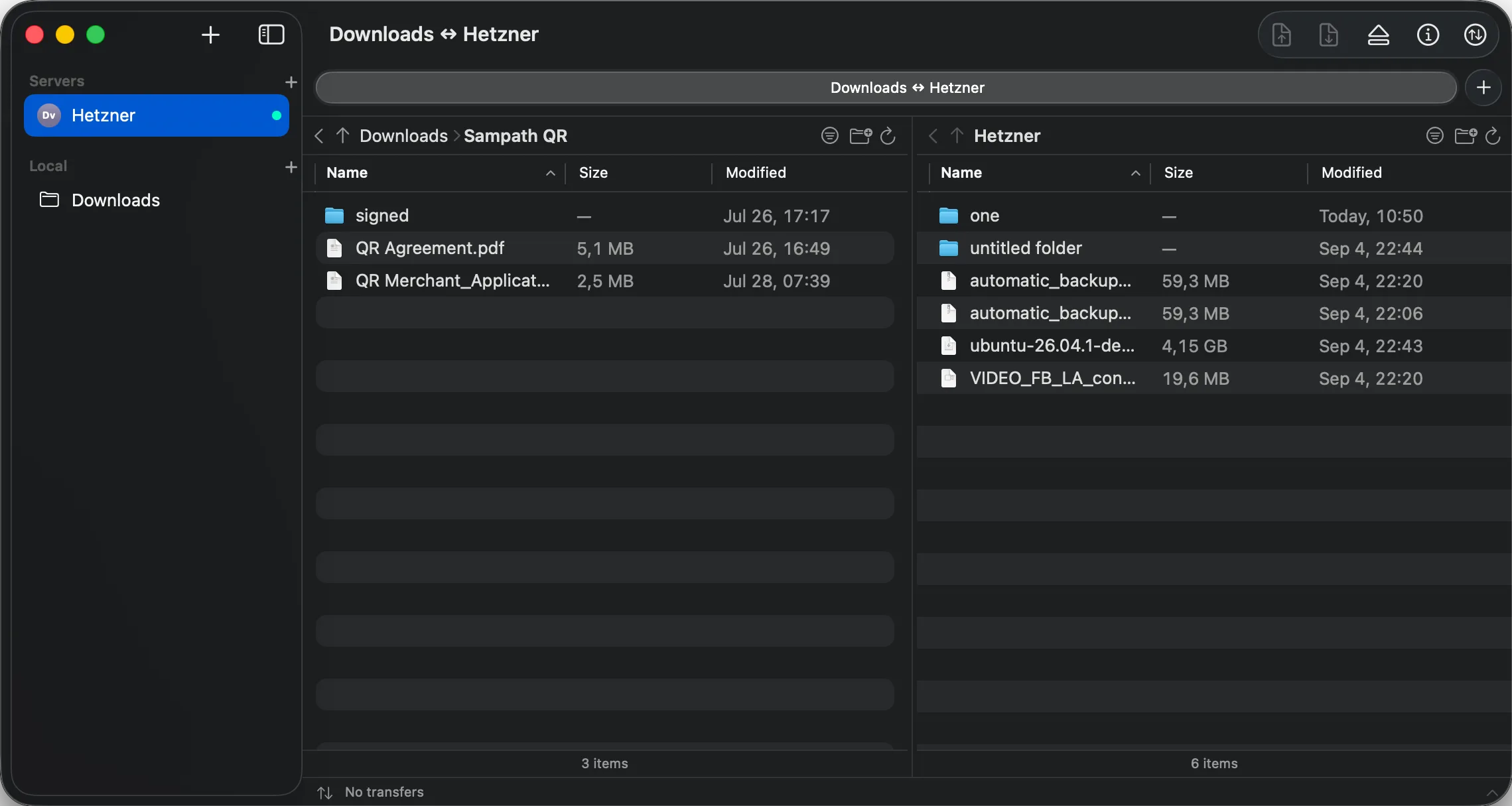Add a new server with Servers plus

(x=291, y=82)
